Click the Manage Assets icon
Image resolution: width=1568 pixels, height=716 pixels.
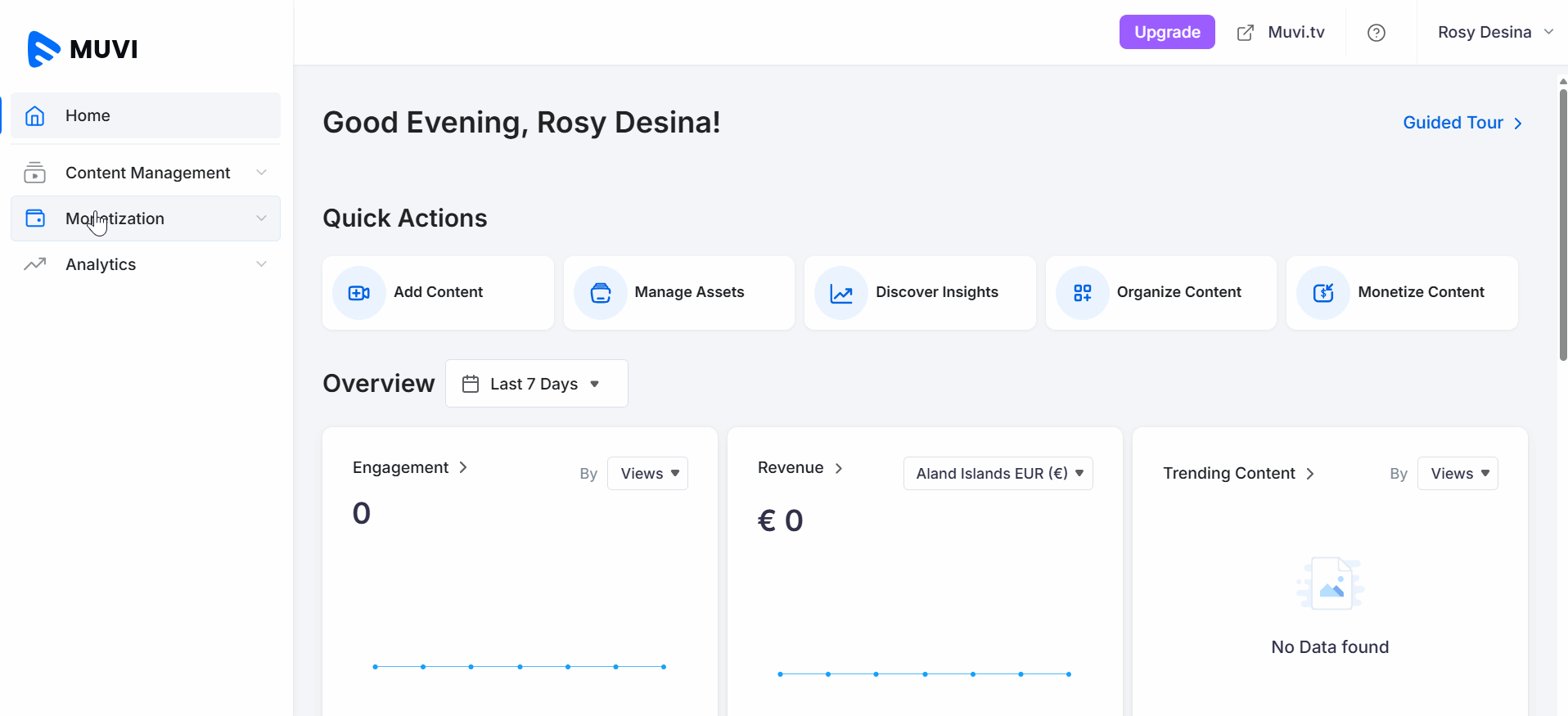(x=600, y=293)
